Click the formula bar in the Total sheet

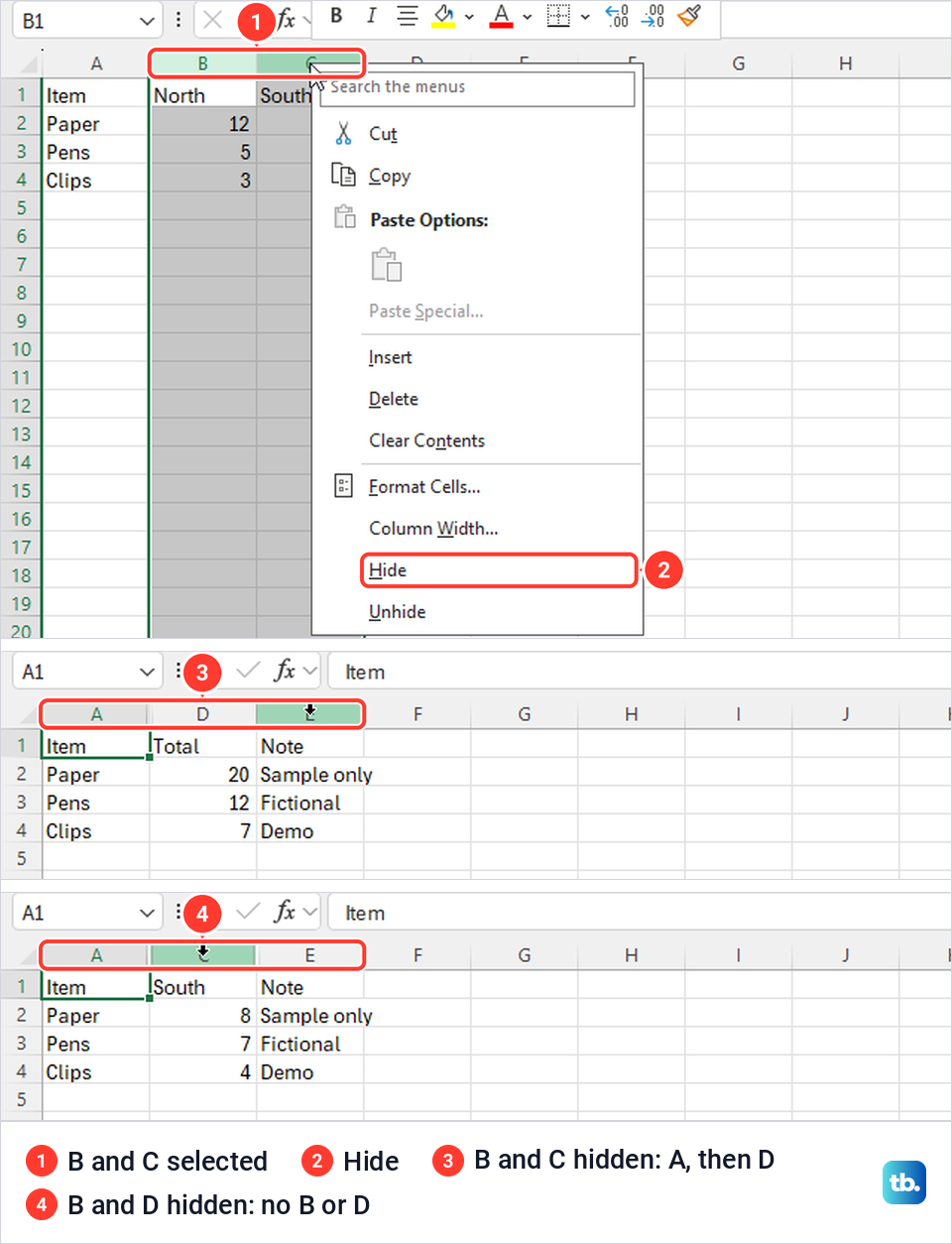click(640, 672)
